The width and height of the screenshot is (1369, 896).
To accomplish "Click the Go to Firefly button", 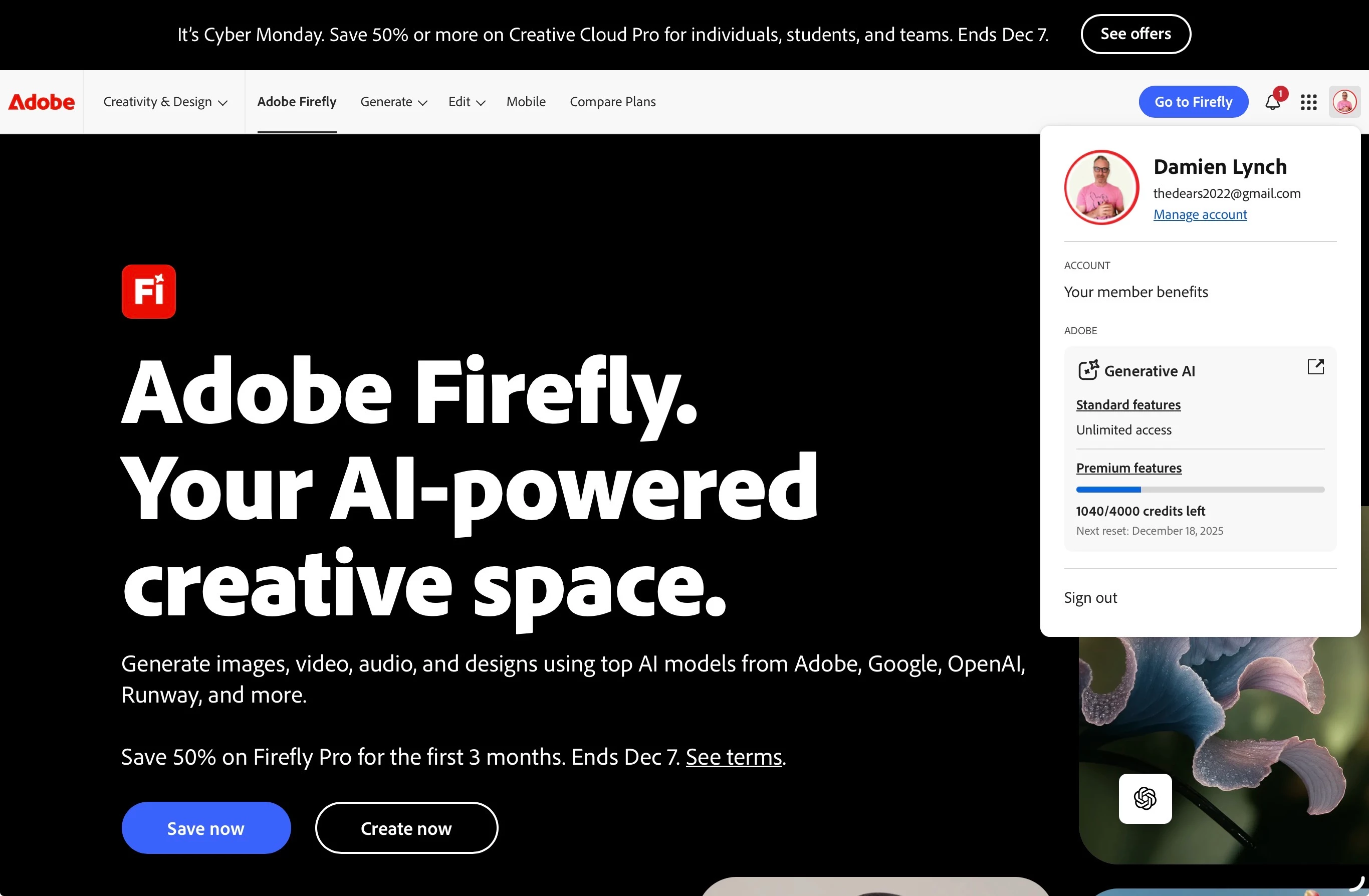I will point(1193,102).
